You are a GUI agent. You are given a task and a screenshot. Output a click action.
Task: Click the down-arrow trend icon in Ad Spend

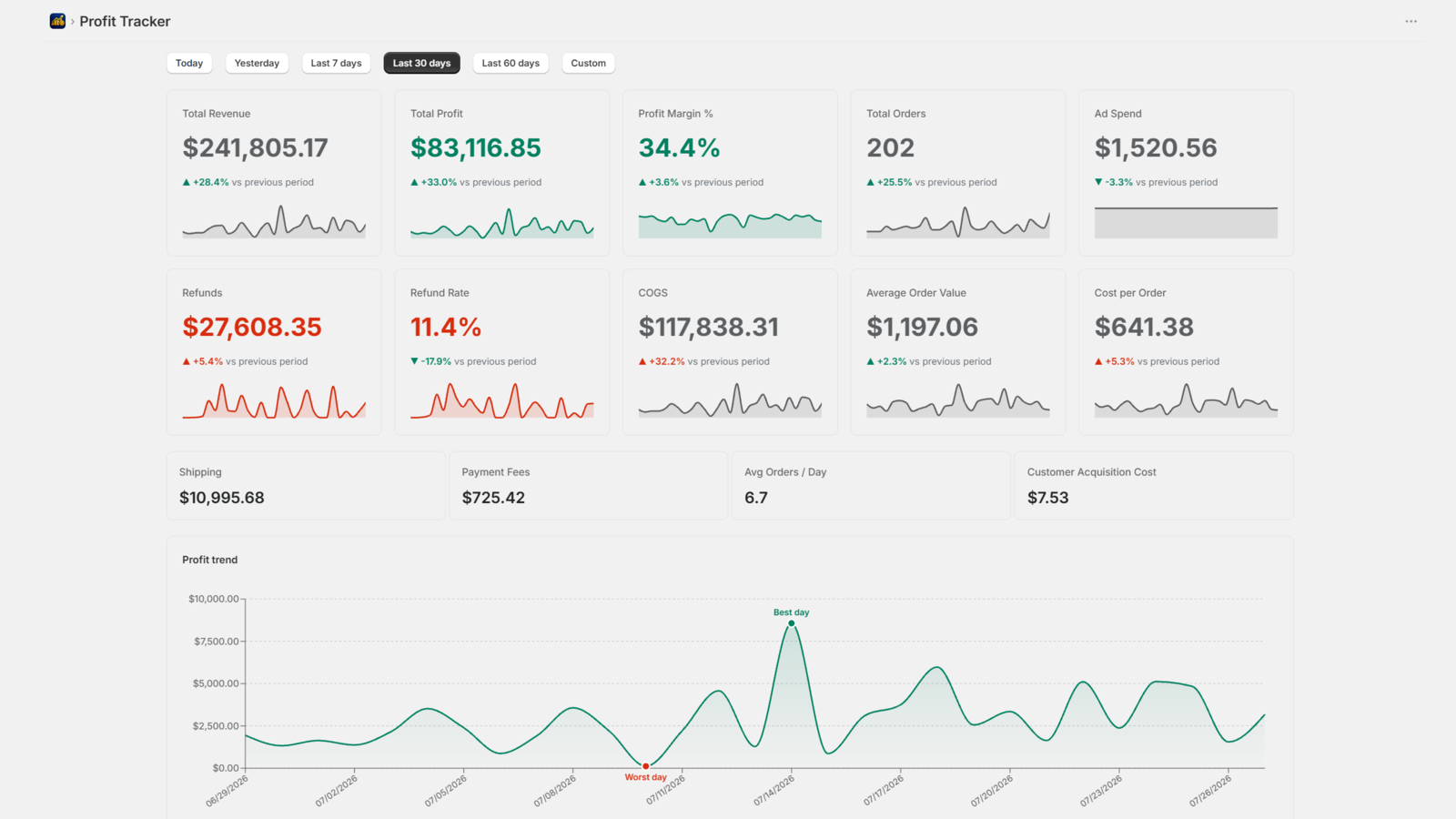[1098, 182]
